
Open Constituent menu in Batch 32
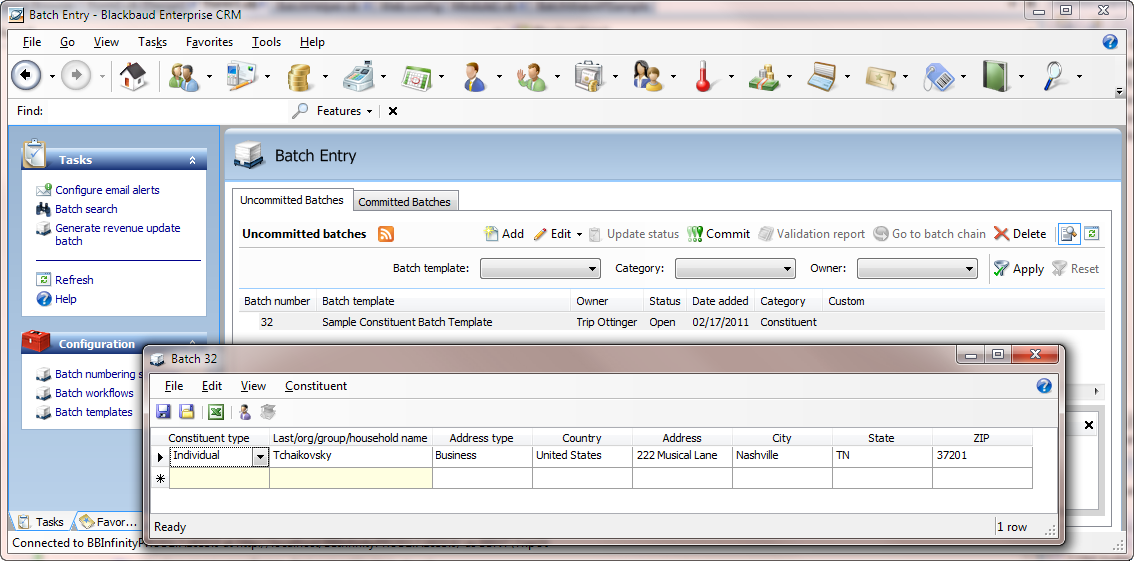click(316, 386)
